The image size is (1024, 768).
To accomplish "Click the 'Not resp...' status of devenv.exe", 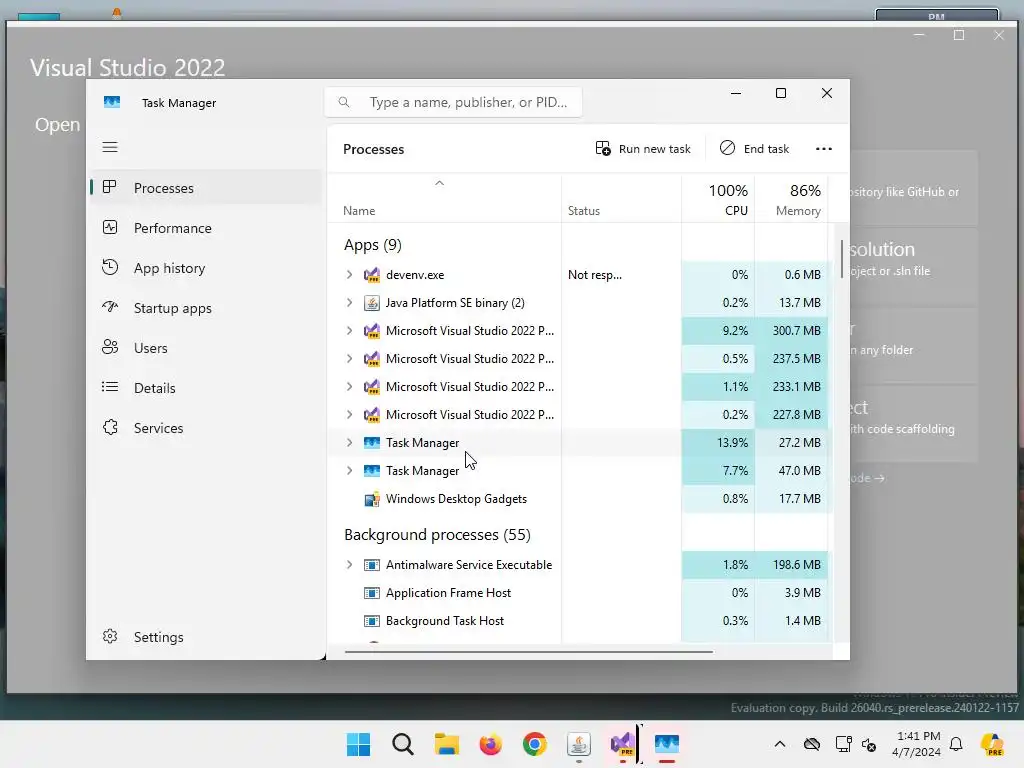I will pos(595,275).
